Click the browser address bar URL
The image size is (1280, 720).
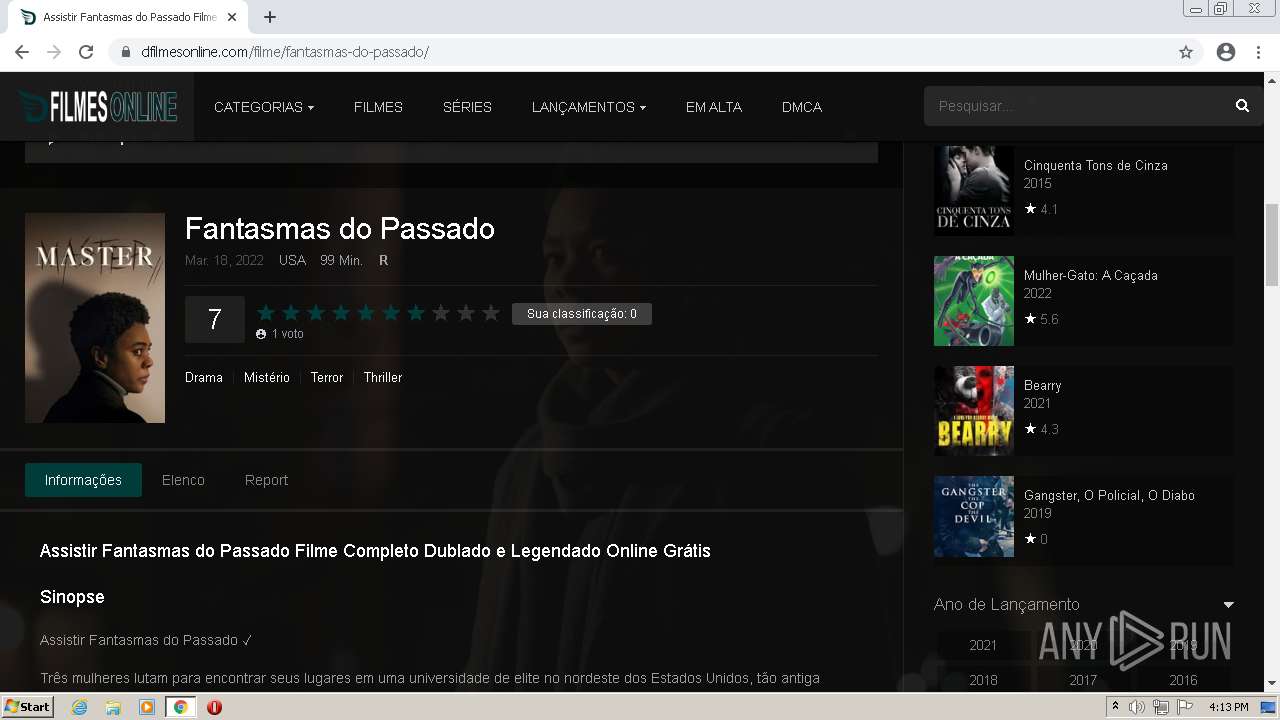[x=285, y=52]
